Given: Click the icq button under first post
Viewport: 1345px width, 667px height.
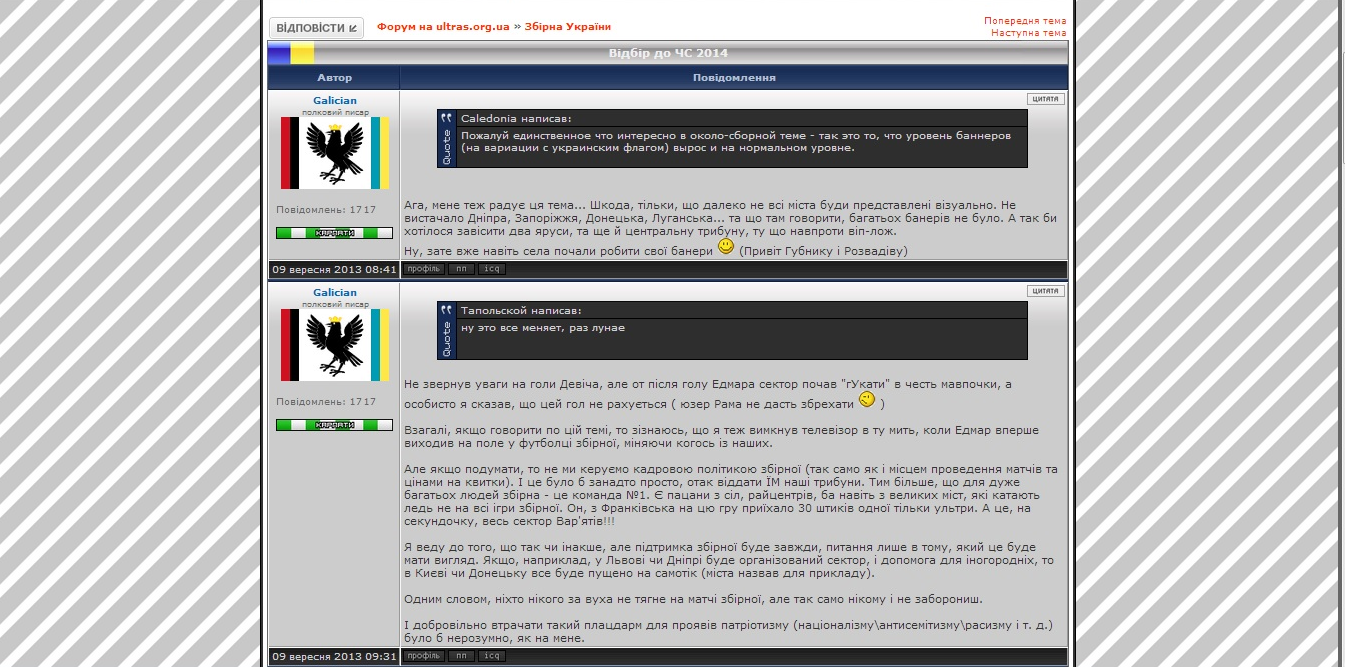Looking at the screenshot, I should click(x=491, y=269).
